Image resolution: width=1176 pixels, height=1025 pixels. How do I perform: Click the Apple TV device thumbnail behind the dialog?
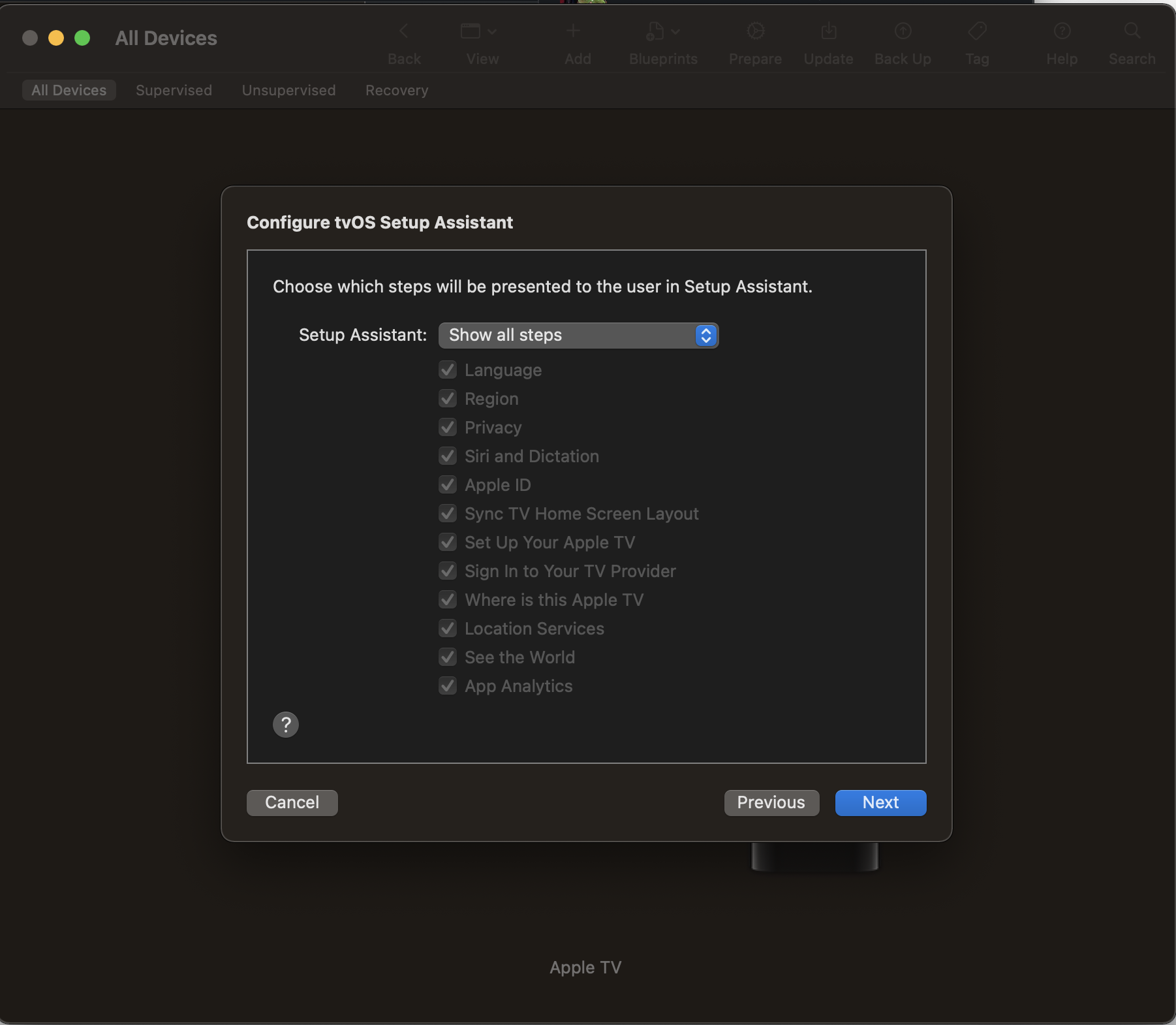814,857
